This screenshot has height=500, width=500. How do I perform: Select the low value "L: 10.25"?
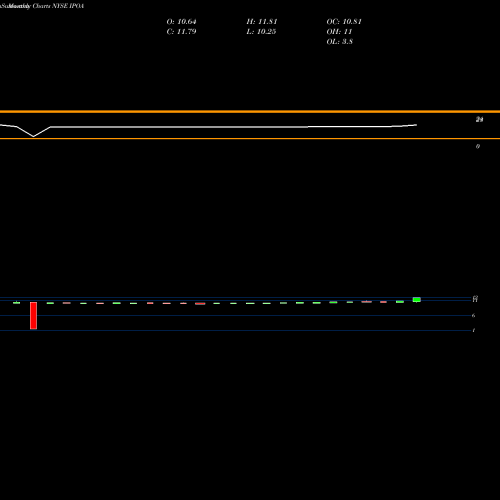[x=261, y=31]
